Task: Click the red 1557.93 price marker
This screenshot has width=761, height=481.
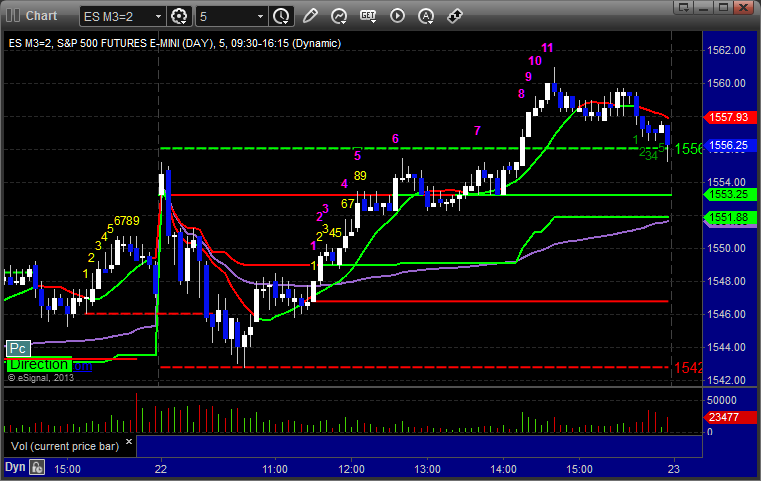Action: [729, 117]
